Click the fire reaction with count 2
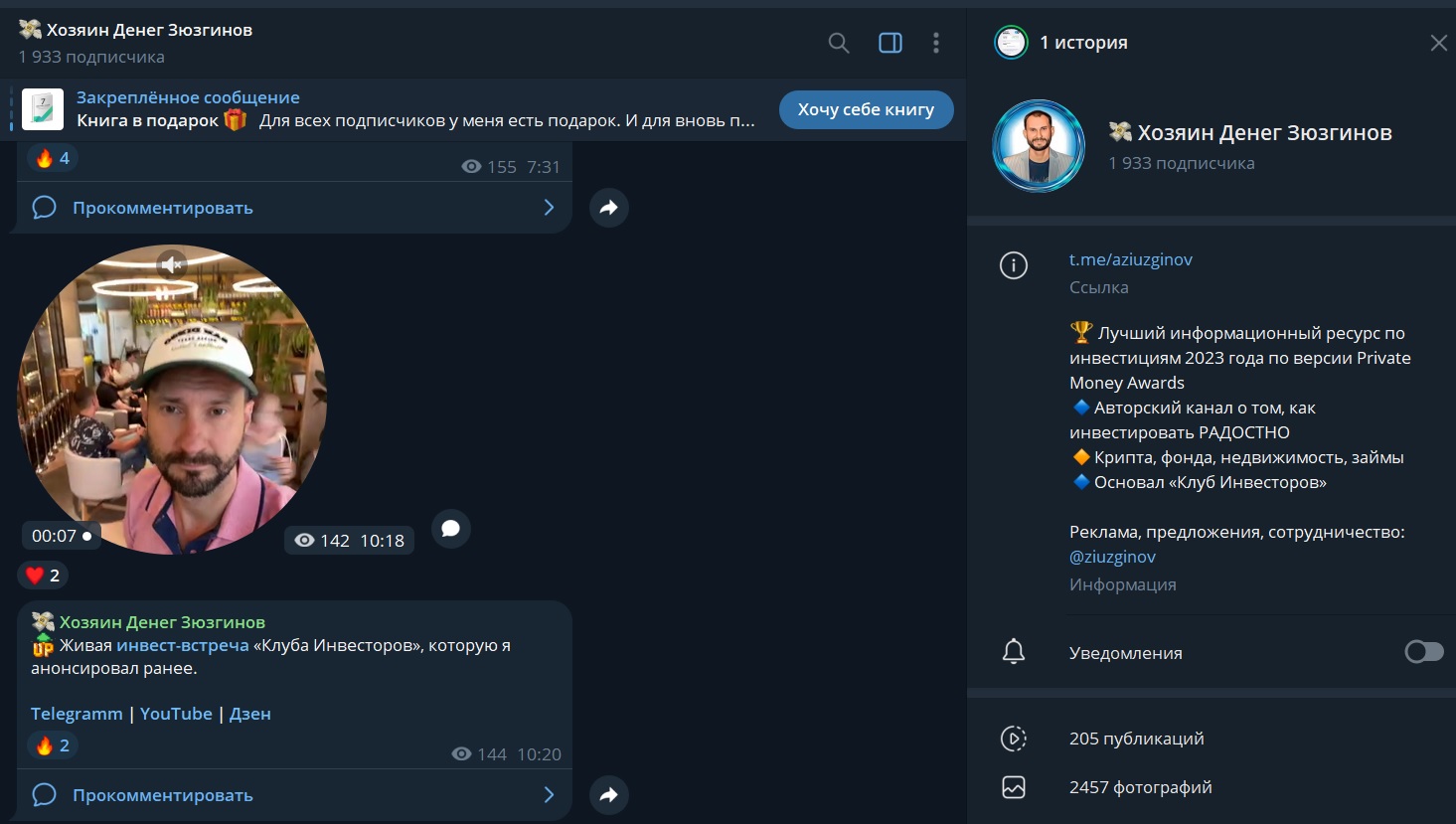The height and width of the screenshot is (824, 1456). tap(53, 745)
